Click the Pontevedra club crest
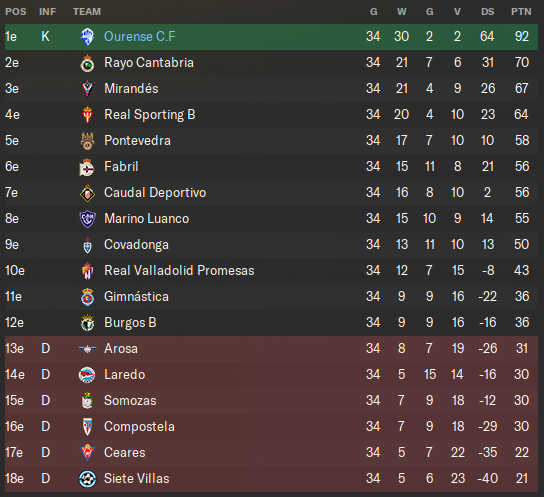This screenshot has width=544, height=497. click(87, 141)
